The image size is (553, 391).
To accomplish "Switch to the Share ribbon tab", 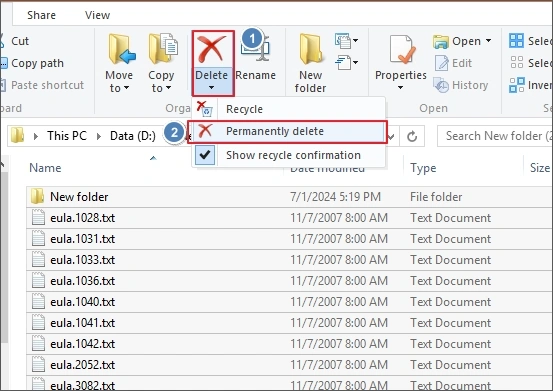I will (41, 15).
